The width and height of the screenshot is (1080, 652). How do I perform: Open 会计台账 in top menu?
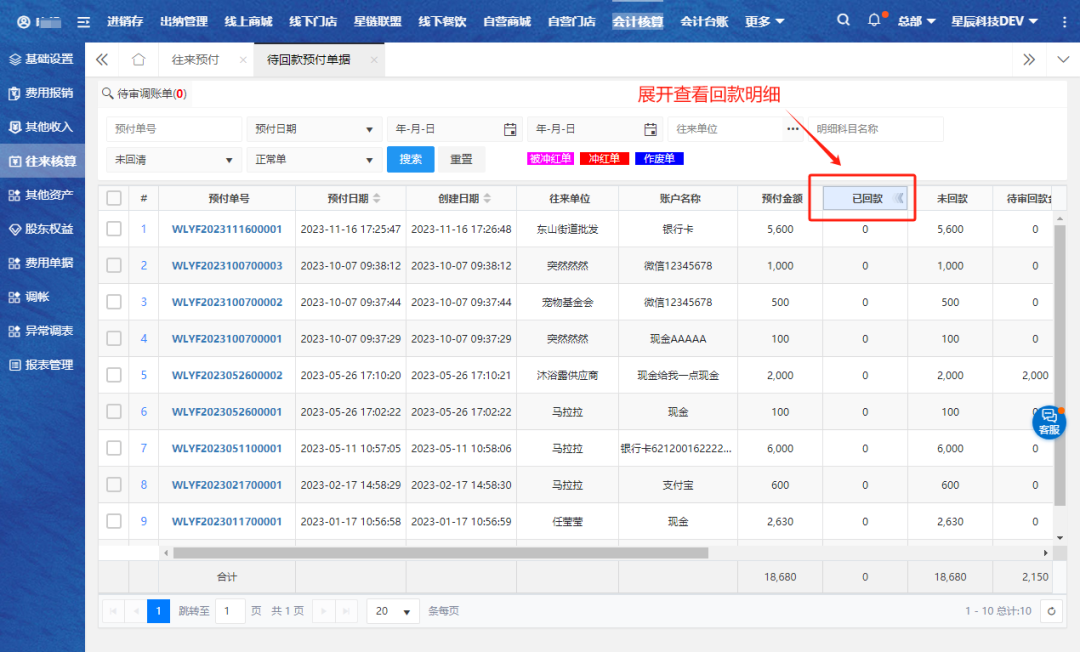click(x=704, y=21)
